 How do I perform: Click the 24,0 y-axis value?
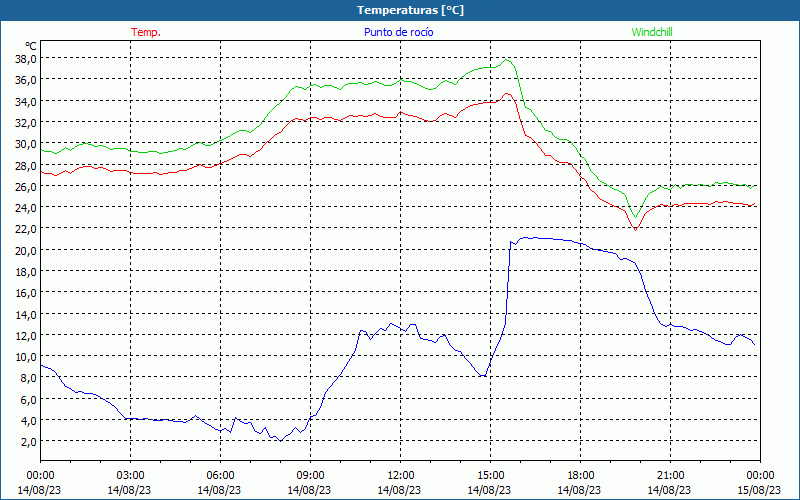click(26, 208)
